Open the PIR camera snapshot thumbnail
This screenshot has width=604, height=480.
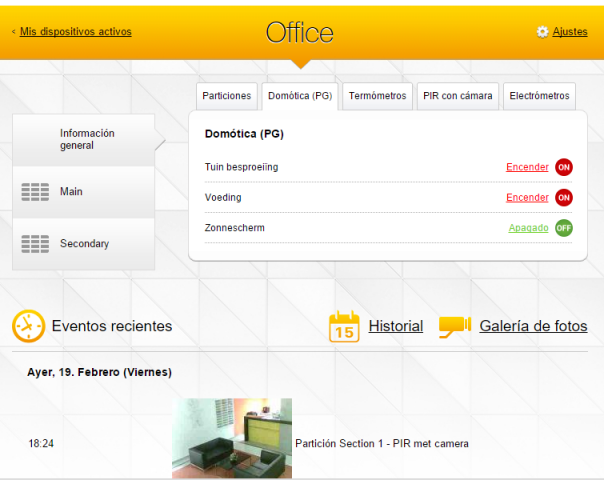[x=232, y=438]
